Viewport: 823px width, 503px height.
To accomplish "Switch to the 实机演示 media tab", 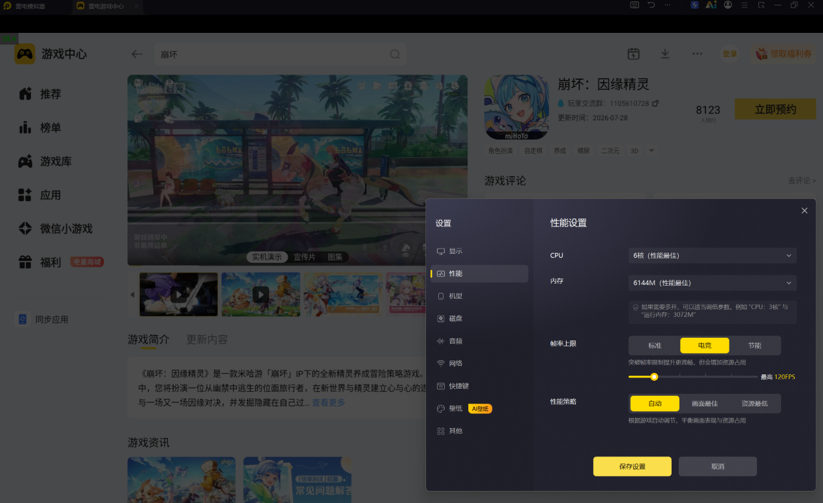I will [x=267, y=257].
